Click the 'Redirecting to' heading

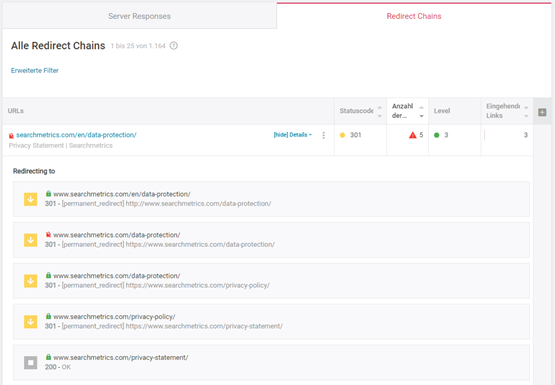point(34,171)
